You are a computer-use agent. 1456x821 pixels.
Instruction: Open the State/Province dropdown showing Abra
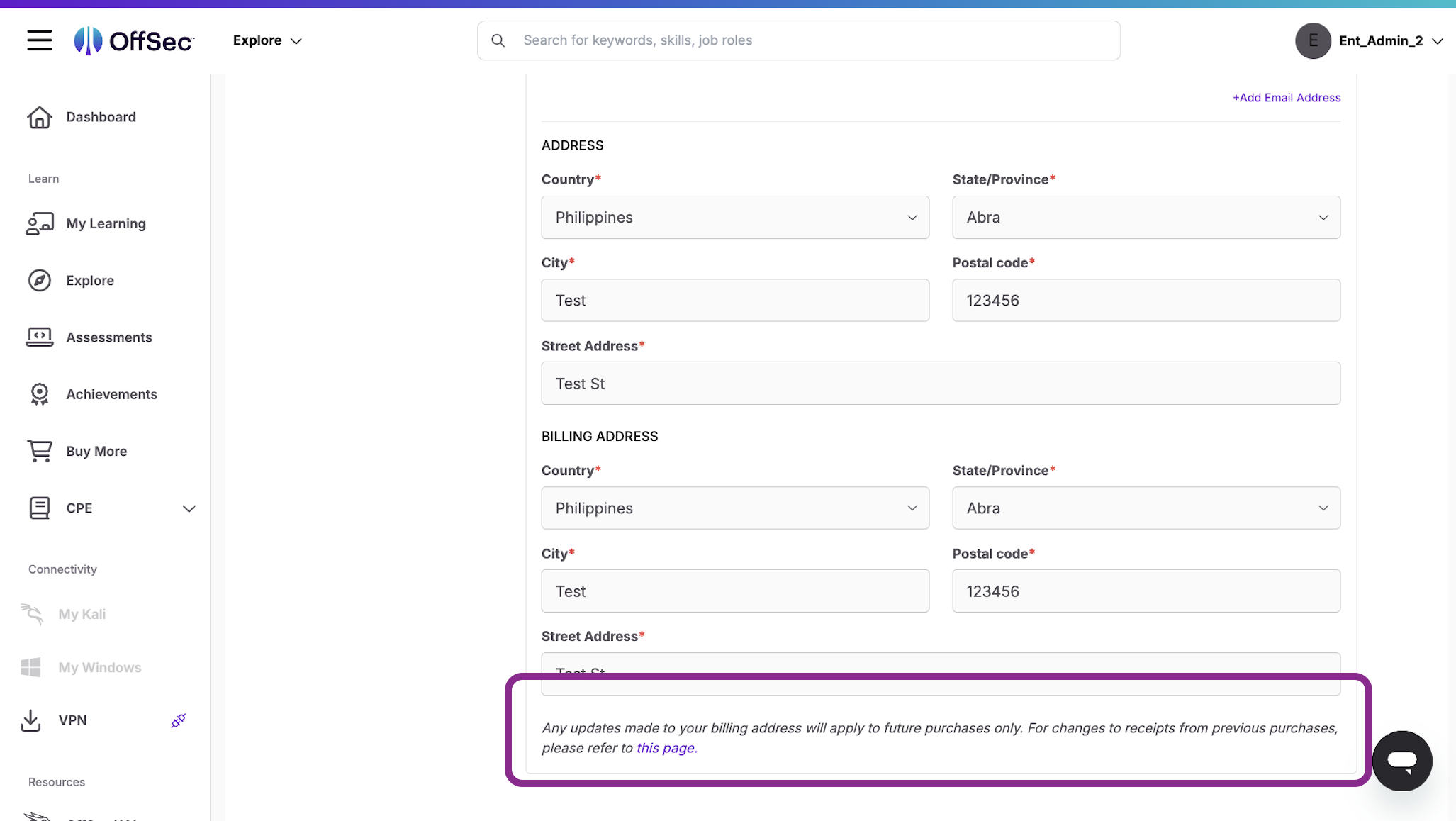[x=1145, y=217]
